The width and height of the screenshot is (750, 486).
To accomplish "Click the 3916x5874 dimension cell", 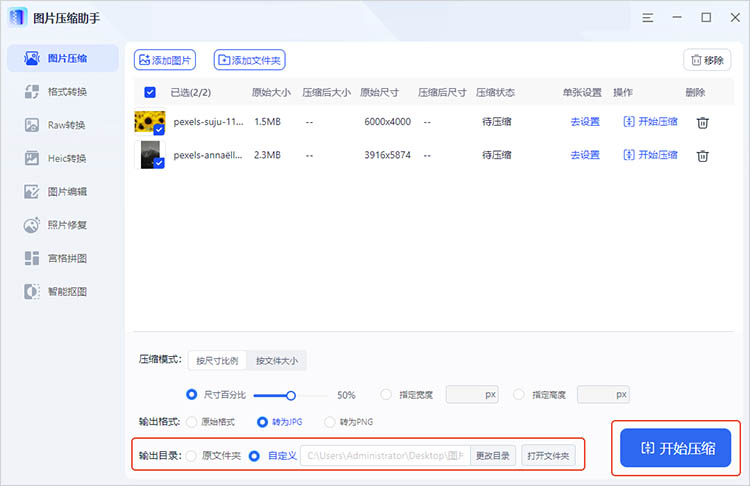I will 387,155.
